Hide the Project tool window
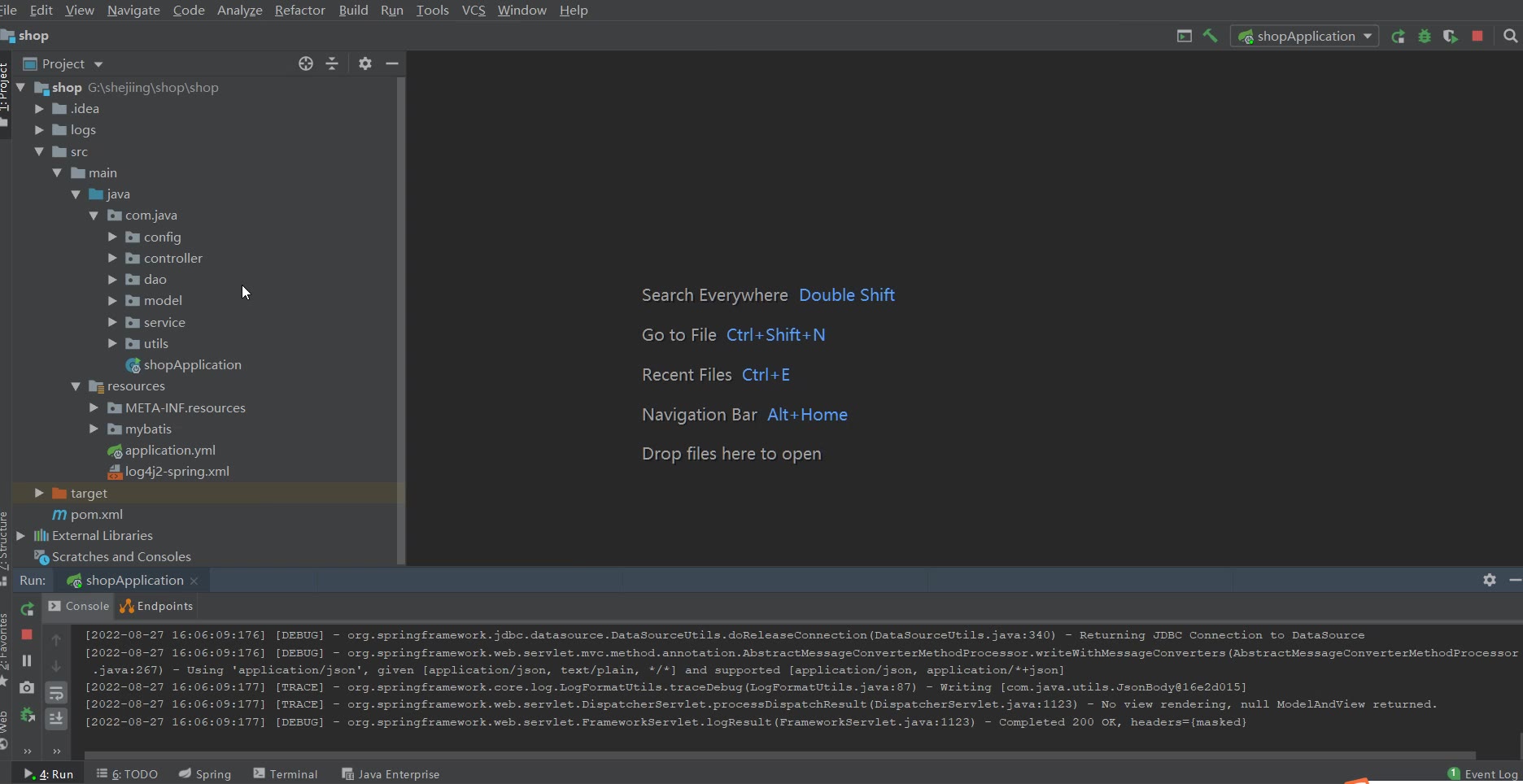Viewport: 1523px width, 784px height. pos(392,63)
